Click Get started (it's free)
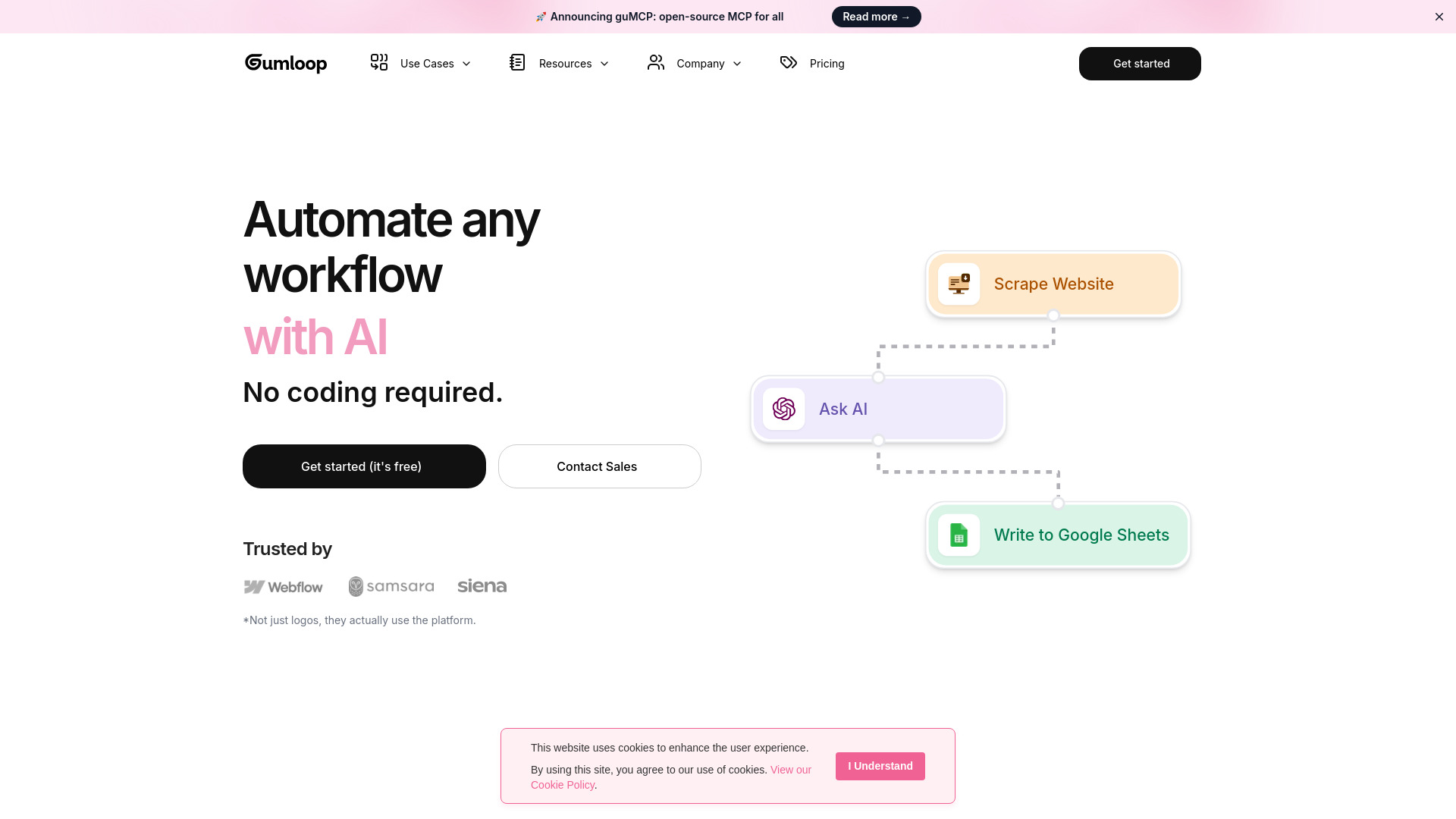Screen dimensions: 1456x819 click(x=363, y=466)
